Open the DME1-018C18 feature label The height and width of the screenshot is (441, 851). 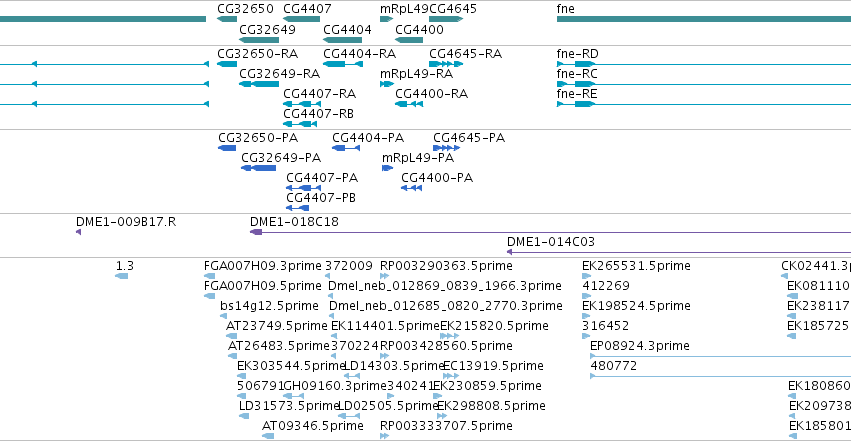click(x=294, y=222)
